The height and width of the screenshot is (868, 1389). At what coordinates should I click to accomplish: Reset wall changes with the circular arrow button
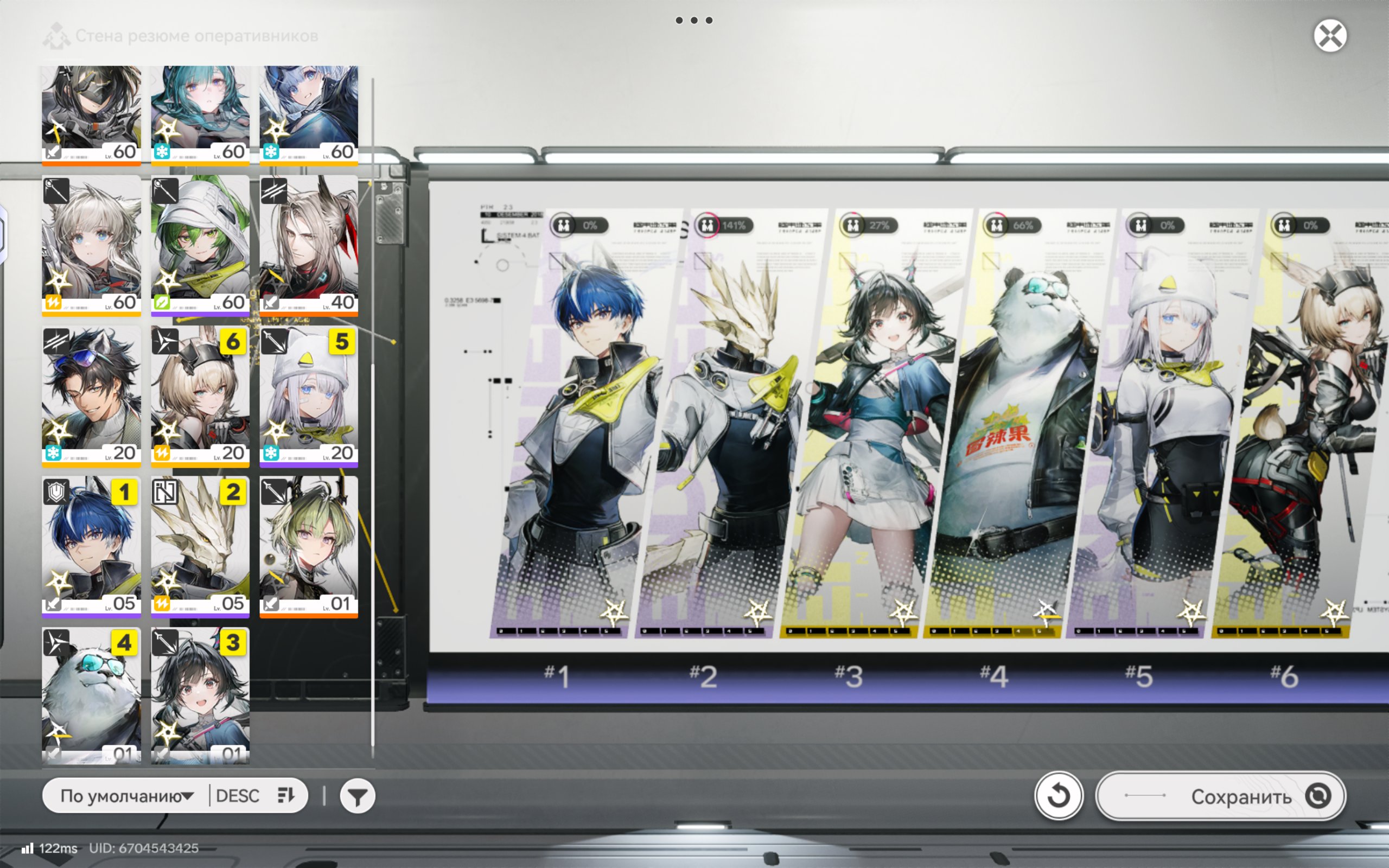click(x=1059, y=796)
